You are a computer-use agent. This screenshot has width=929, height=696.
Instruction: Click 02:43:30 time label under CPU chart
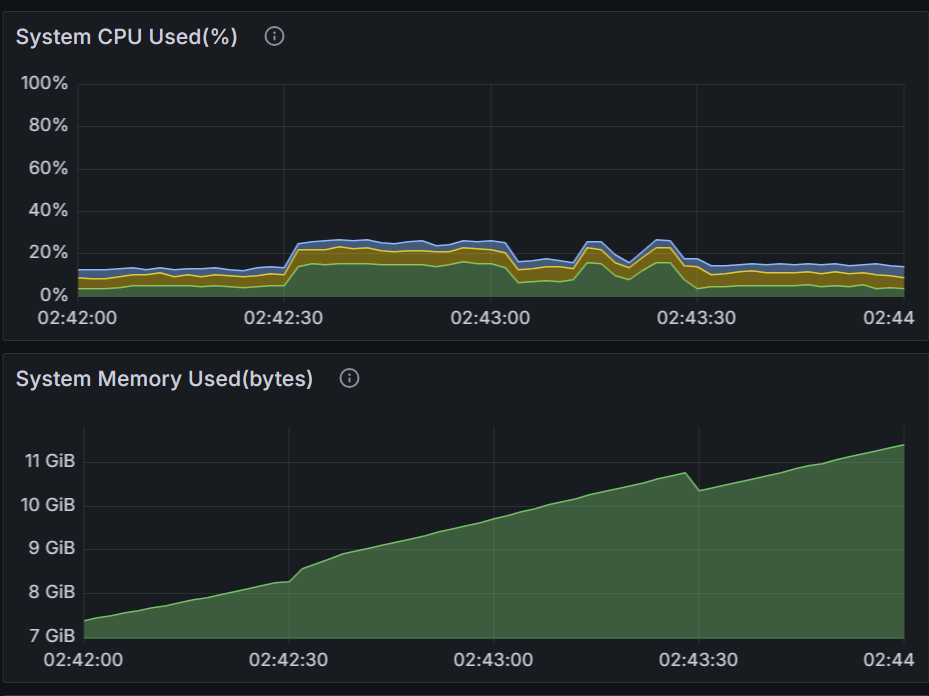pyautogui.click(x=696, y=318)
